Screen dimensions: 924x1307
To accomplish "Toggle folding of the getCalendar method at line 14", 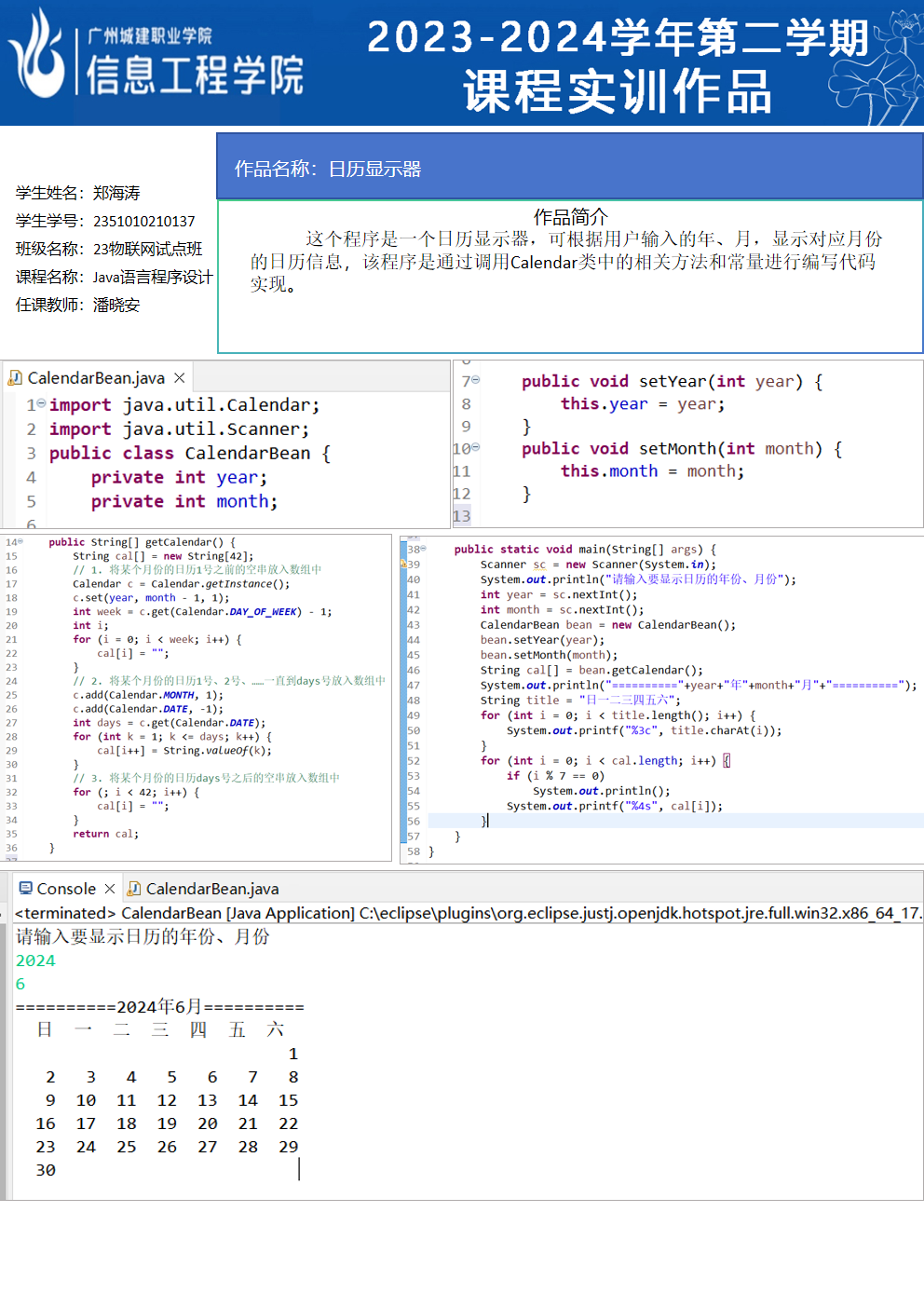I will [x=20, y=541].
